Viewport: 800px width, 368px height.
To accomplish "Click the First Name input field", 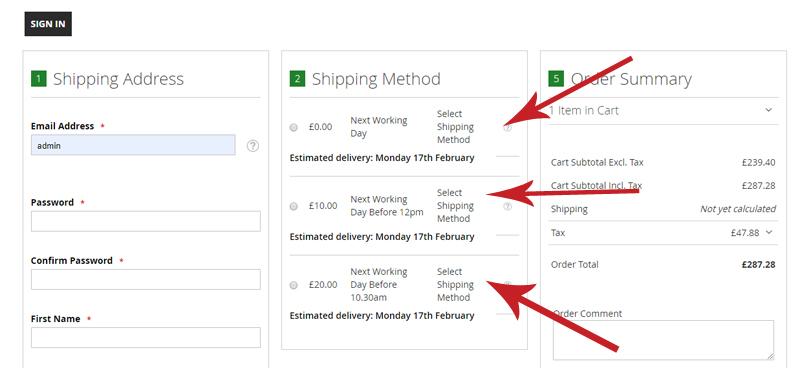I will click(x=146, y=338).
